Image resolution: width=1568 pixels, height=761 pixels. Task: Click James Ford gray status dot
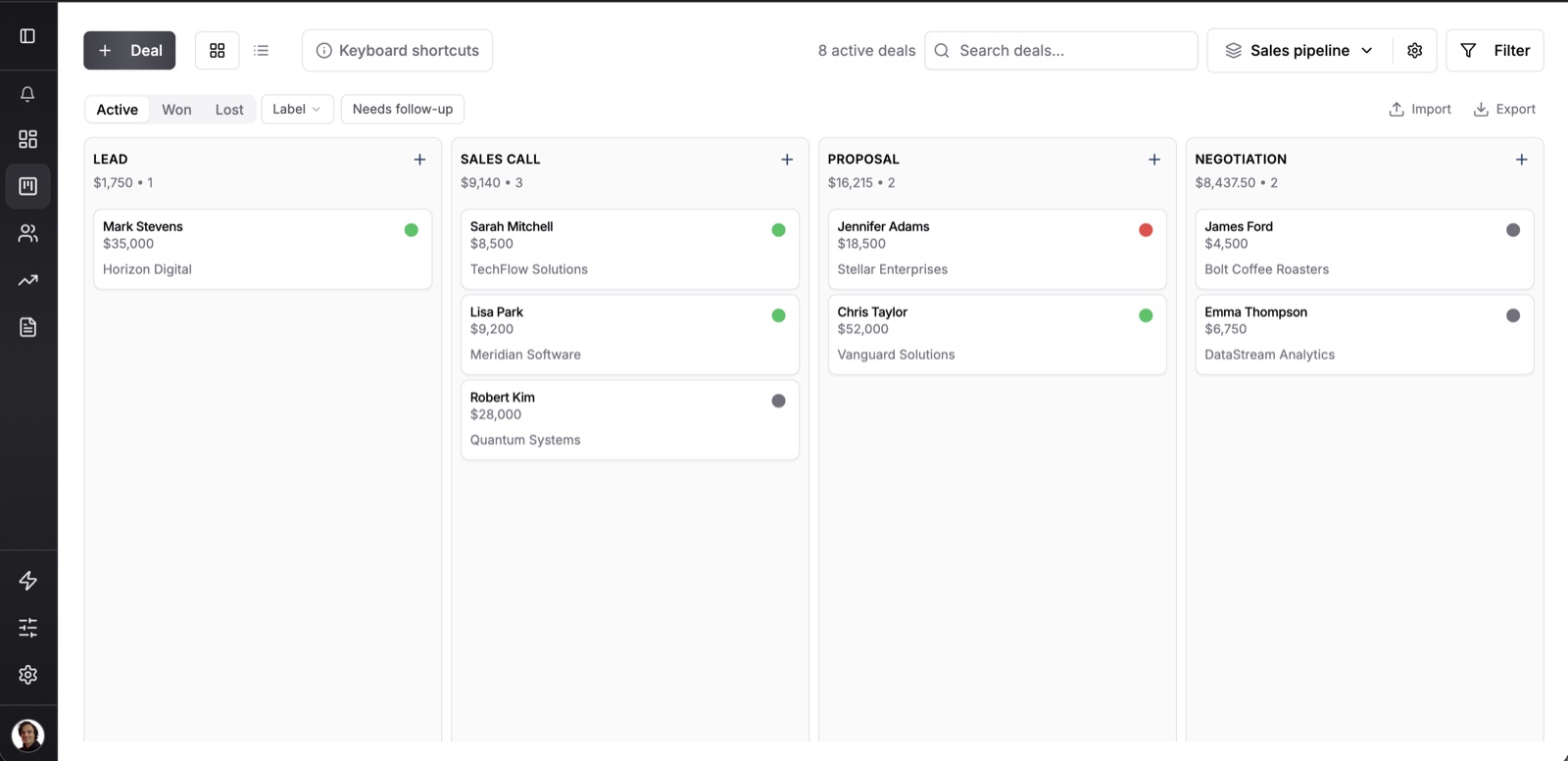point(1513,230)
